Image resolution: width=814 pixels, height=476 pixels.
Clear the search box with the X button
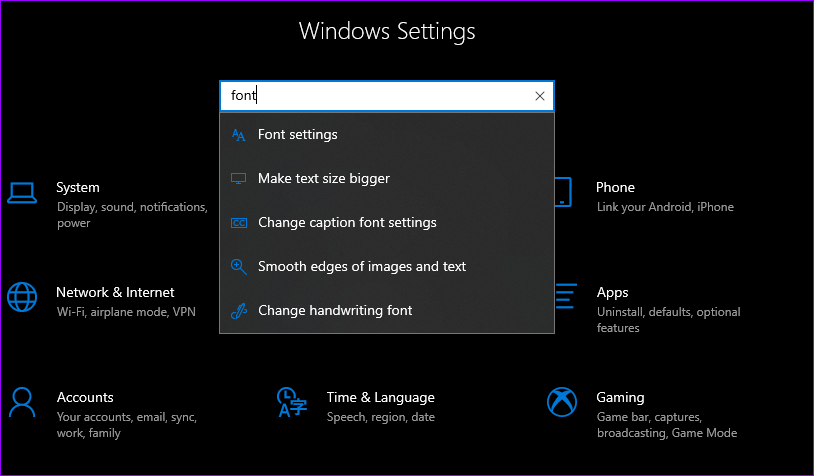(x=540, y=96)
